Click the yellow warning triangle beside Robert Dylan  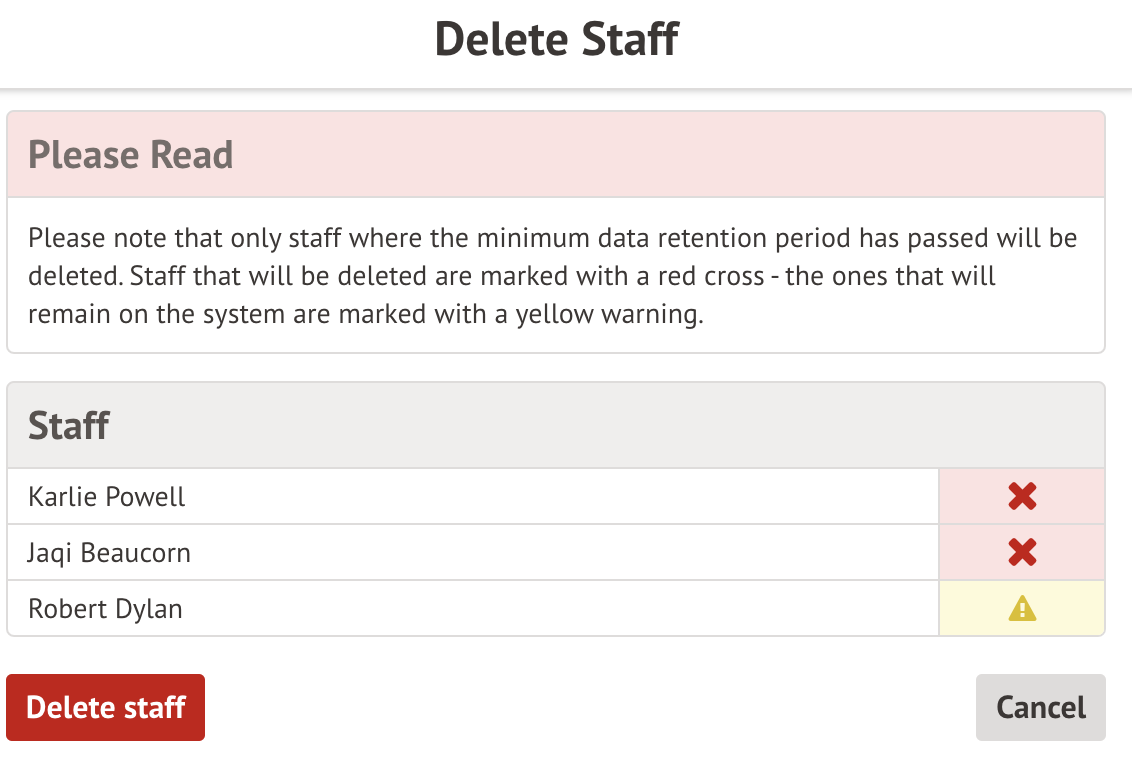[1022, 608]
